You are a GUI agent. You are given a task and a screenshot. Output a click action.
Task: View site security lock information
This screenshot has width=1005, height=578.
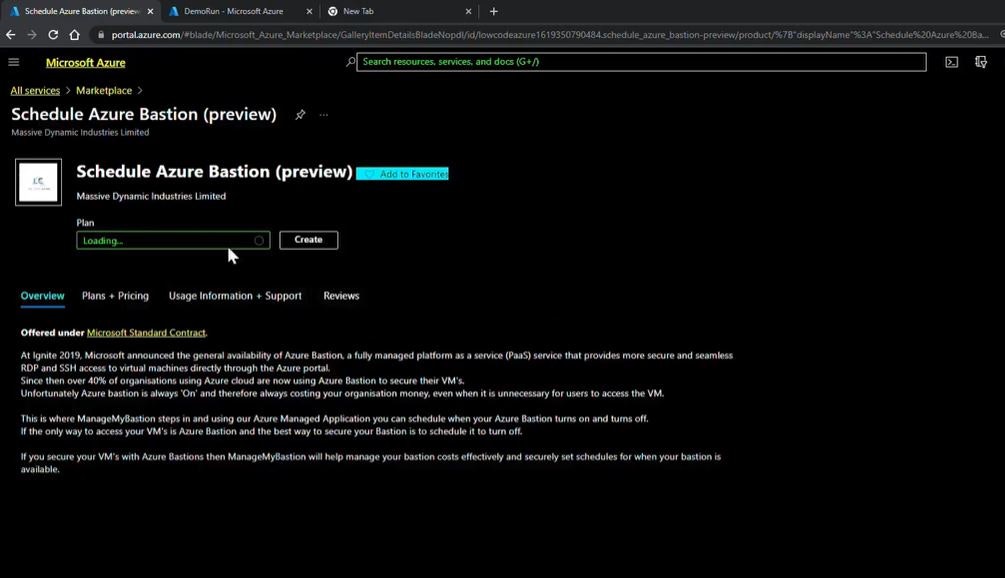pyautogui.click(x=101, y=35)
